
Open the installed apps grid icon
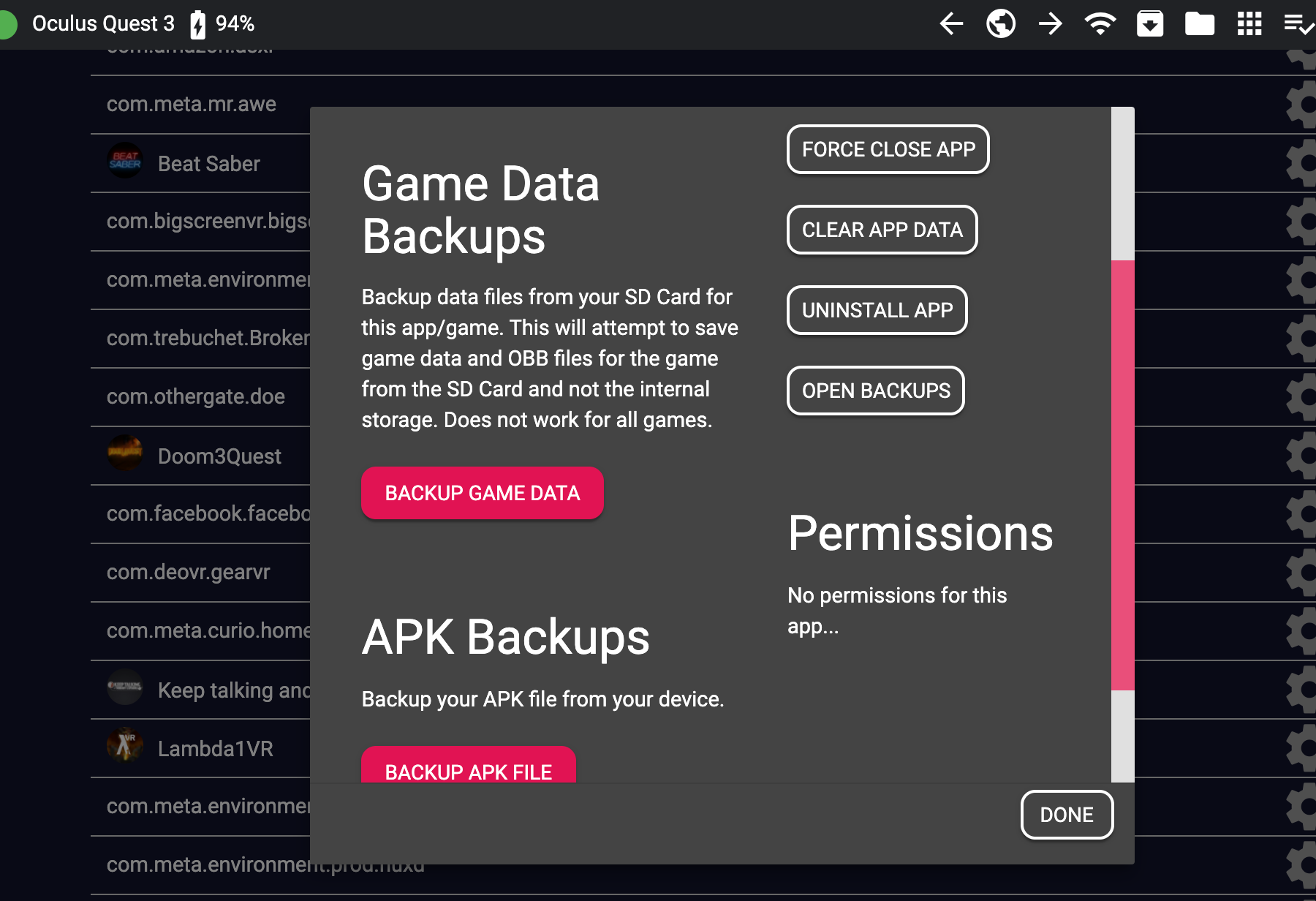tap(1249, 24)
